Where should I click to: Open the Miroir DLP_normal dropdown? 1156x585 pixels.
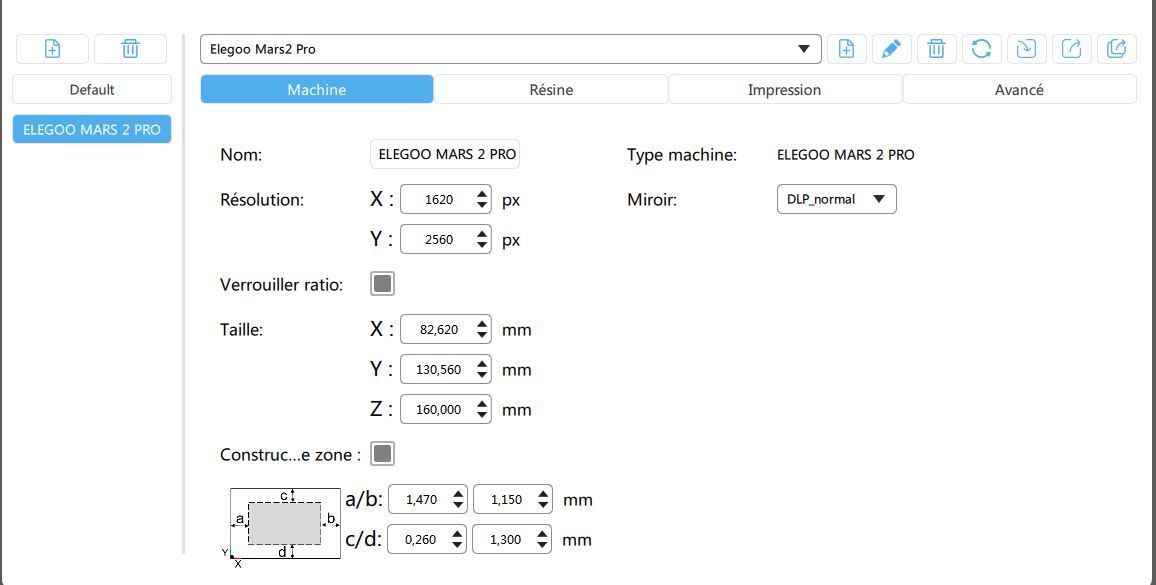click(837, 199)
